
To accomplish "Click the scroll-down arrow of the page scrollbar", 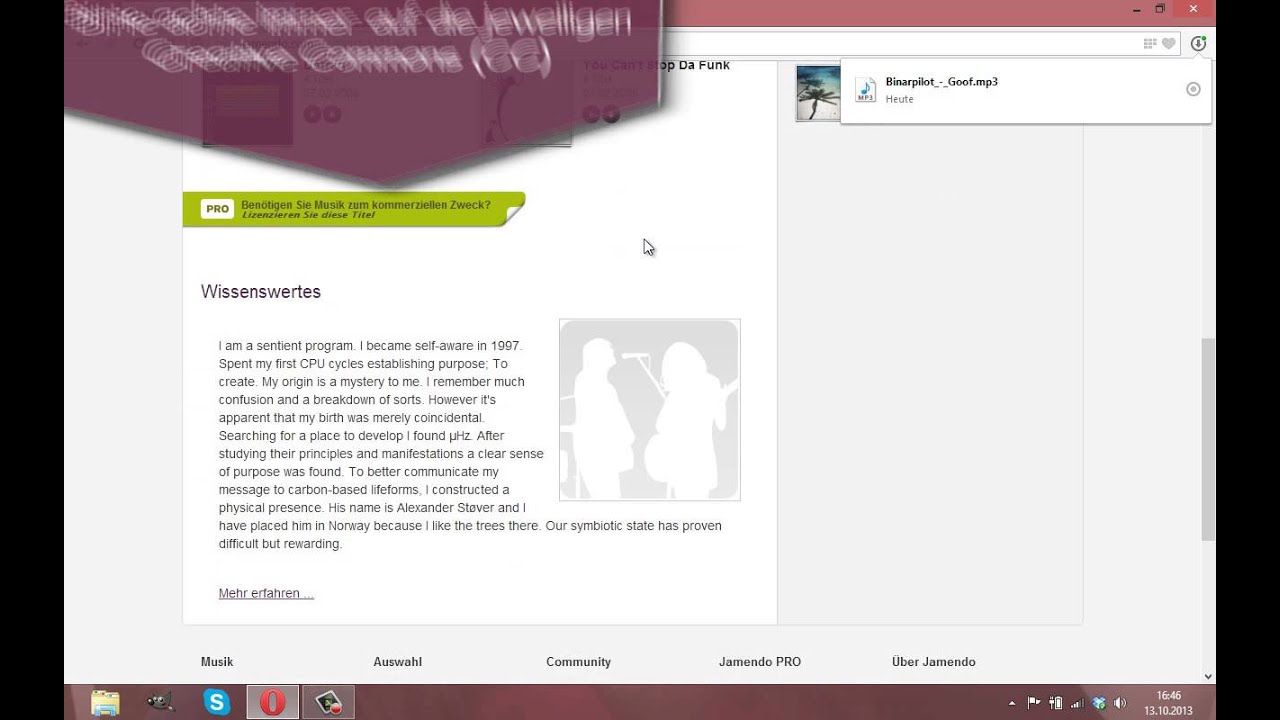I will tap(1208, 676).
